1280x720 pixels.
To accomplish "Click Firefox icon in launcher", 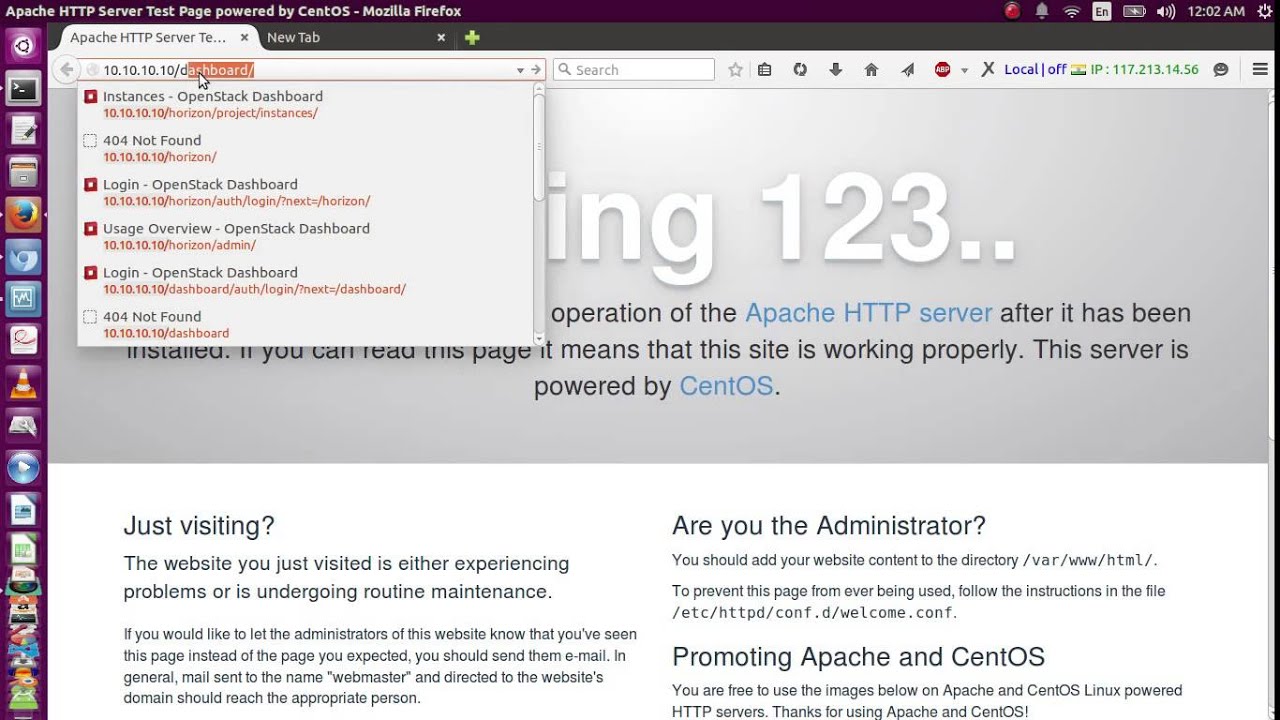I will pyautogui.click(x=24, y=215).
